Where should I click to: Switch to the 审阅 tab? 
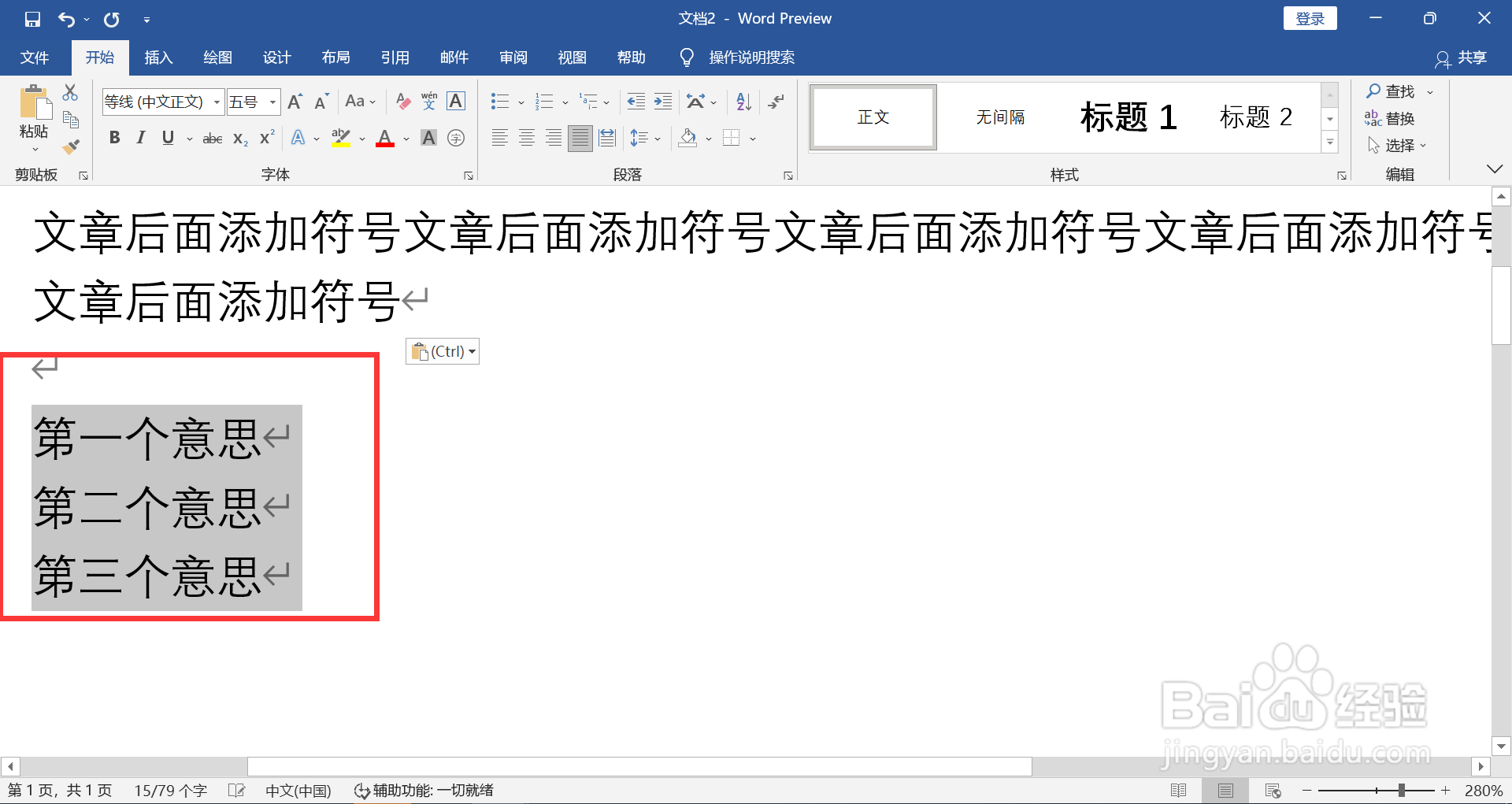click(x=513, y=57)
